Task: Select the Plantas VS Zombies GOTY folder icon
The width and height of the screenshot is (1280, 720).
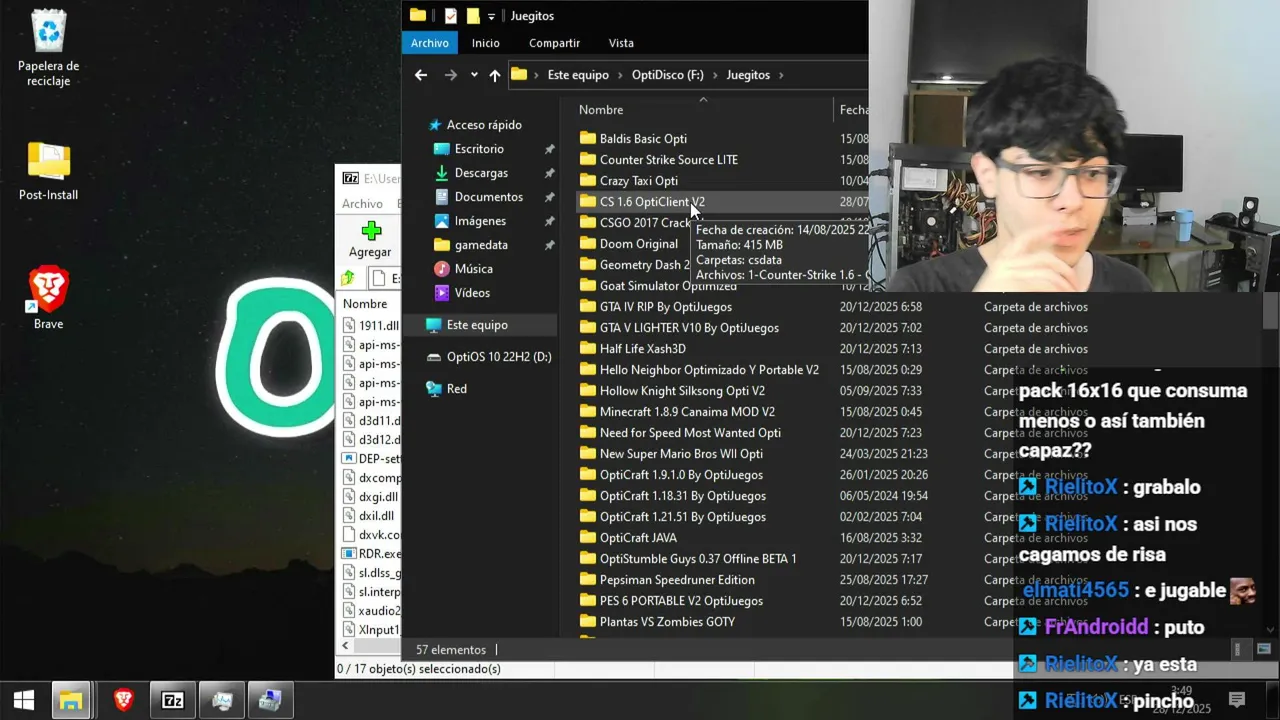Action: (x=588, y=622)
